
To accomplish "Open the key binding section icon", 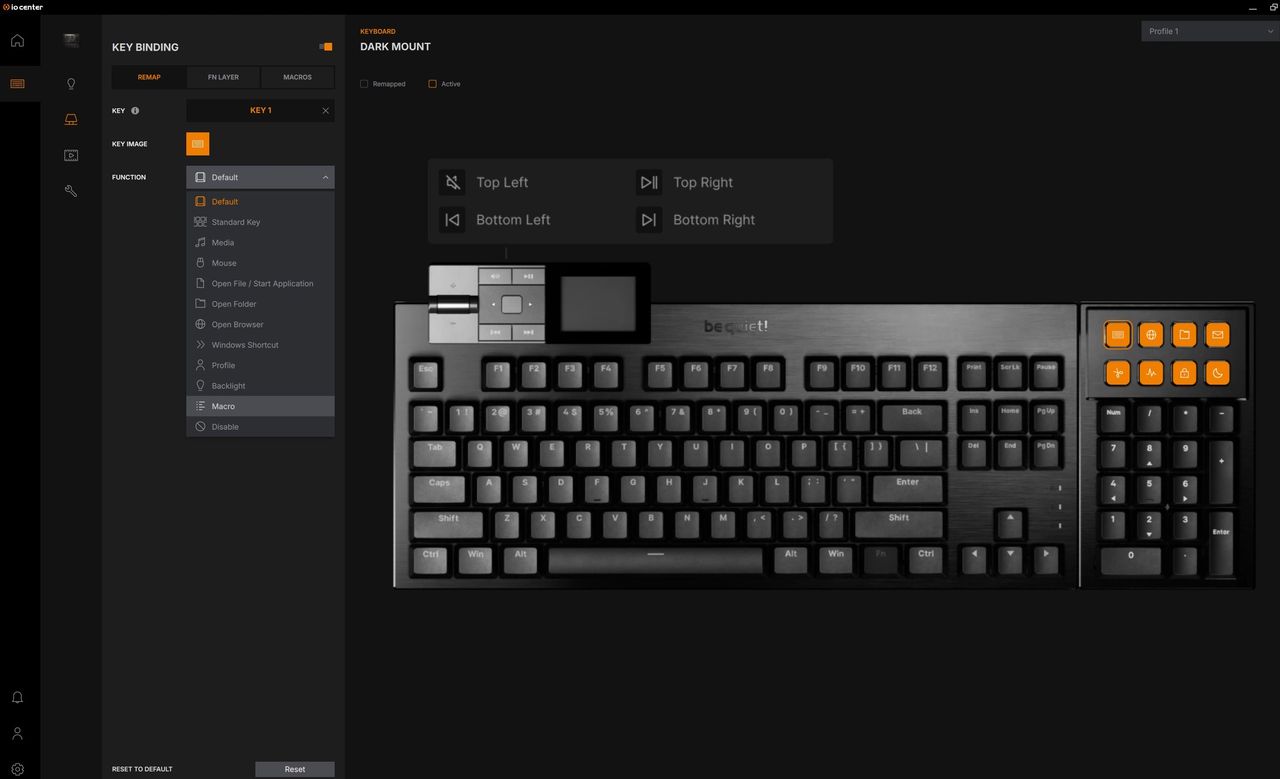I will click(71, 120).
